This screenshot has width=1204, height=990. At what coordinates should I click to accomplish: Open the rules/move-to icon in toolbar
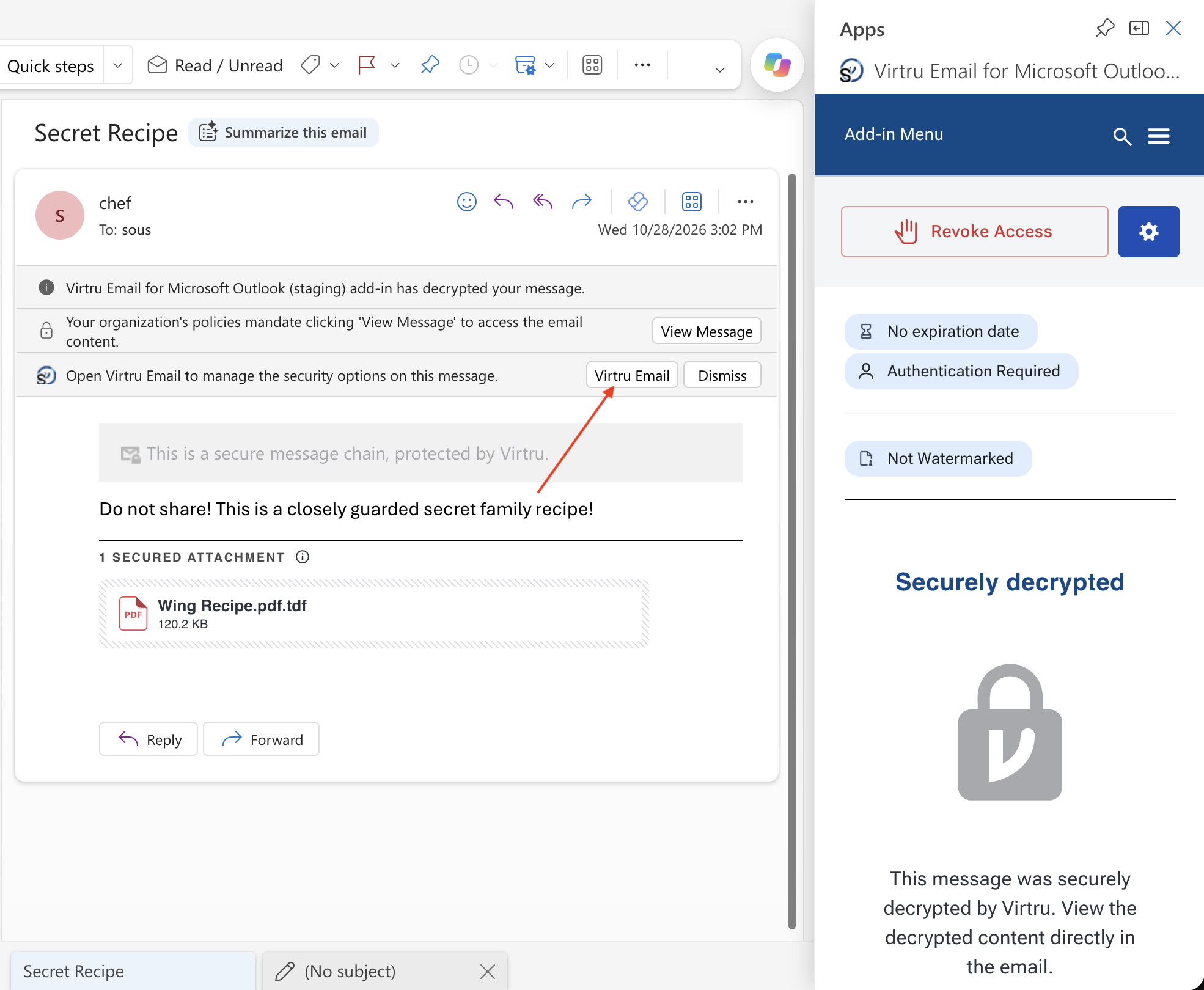pos(525,65)
